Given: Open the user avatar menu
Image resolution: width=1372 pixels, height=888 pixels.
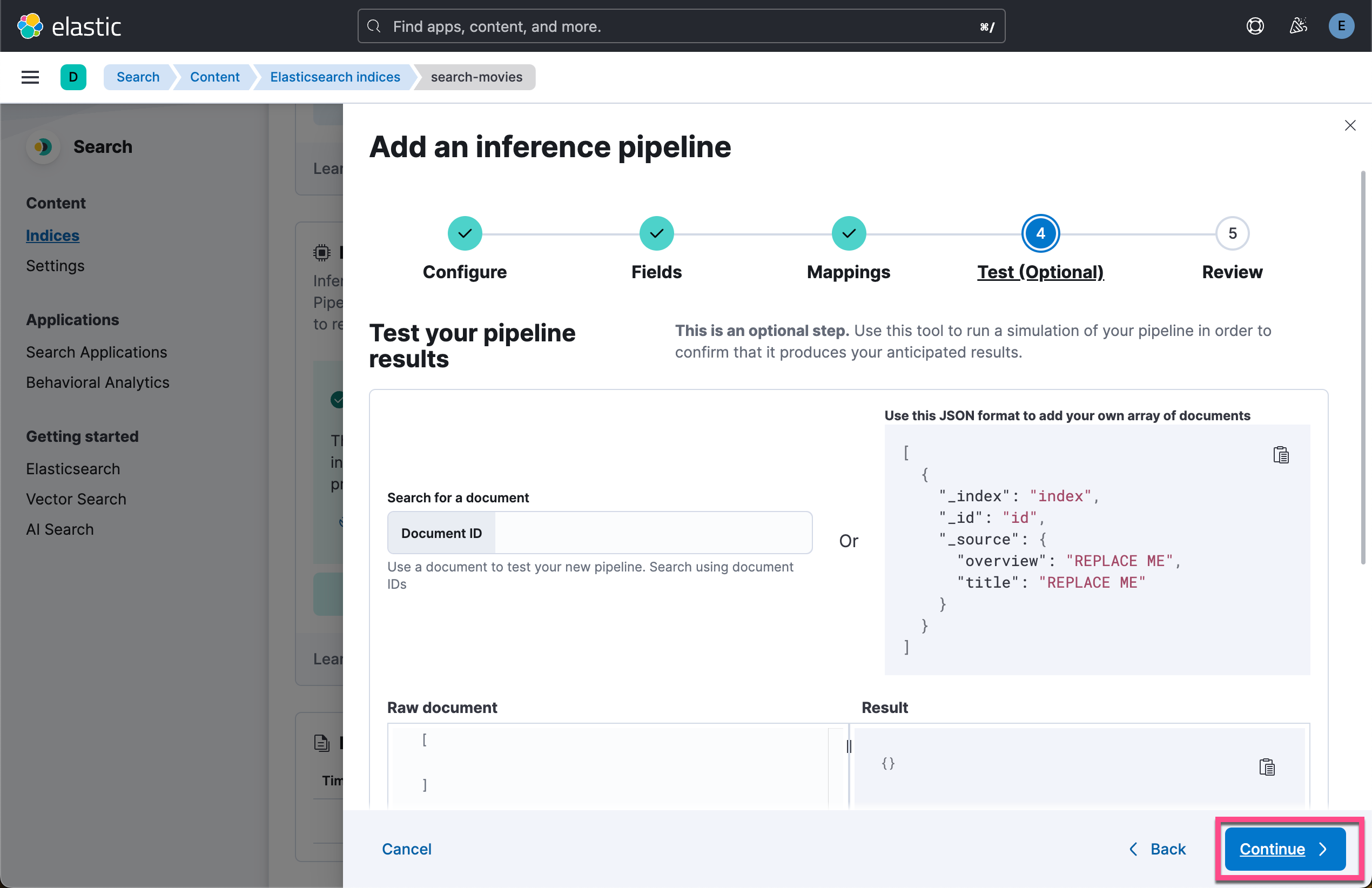Looking at the screenshot, I should (1341, 25).
